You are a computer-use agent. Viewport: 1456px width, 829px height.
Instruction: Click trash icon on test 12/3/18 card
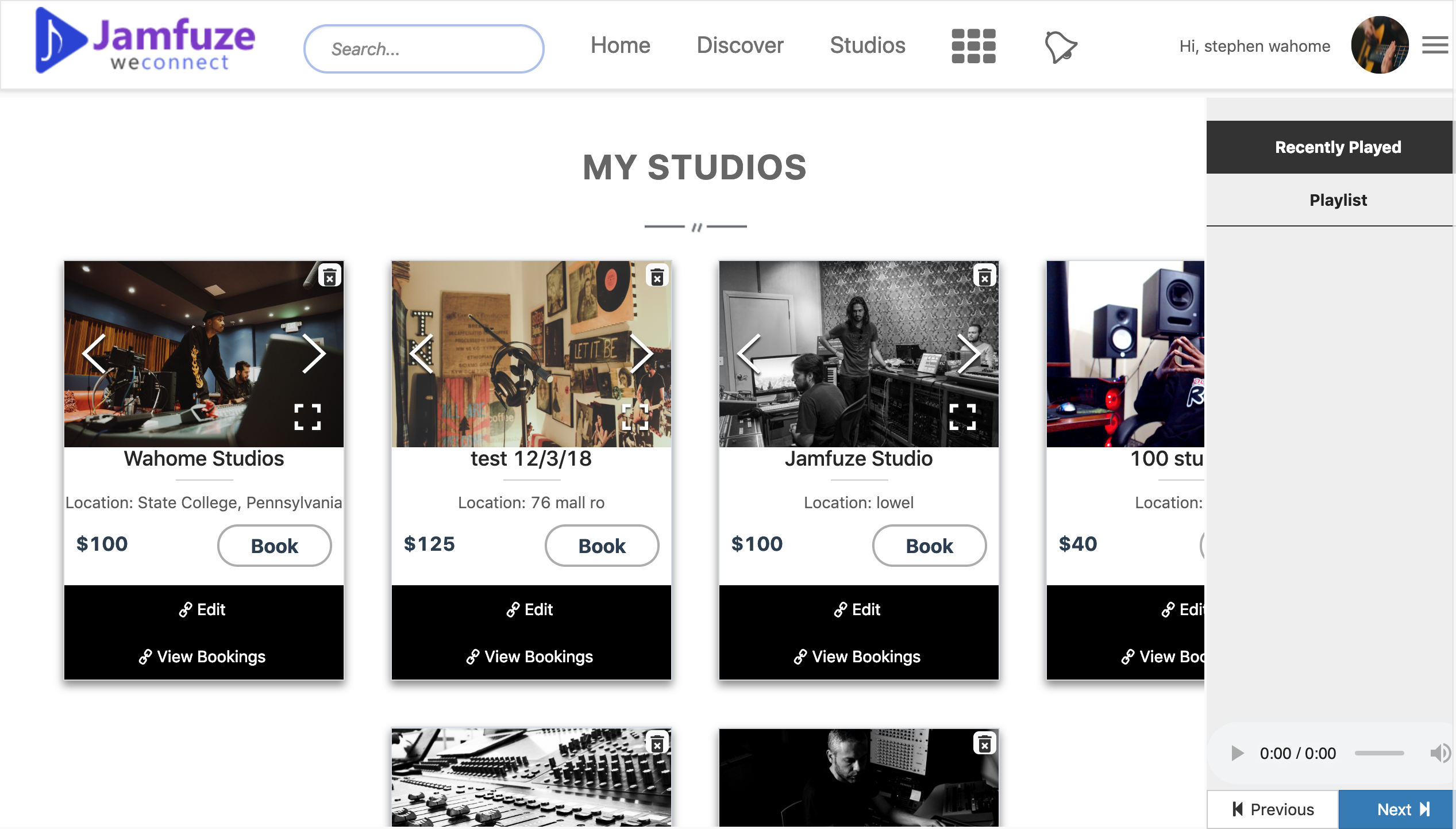(x=657, y=277)
